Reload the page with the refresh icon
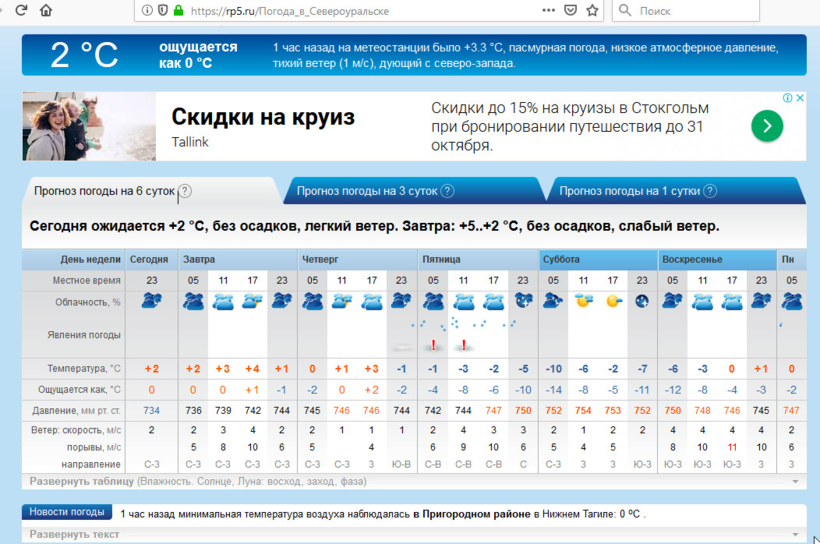This screenshot has width=820, height=544. [x=20, y=11]
